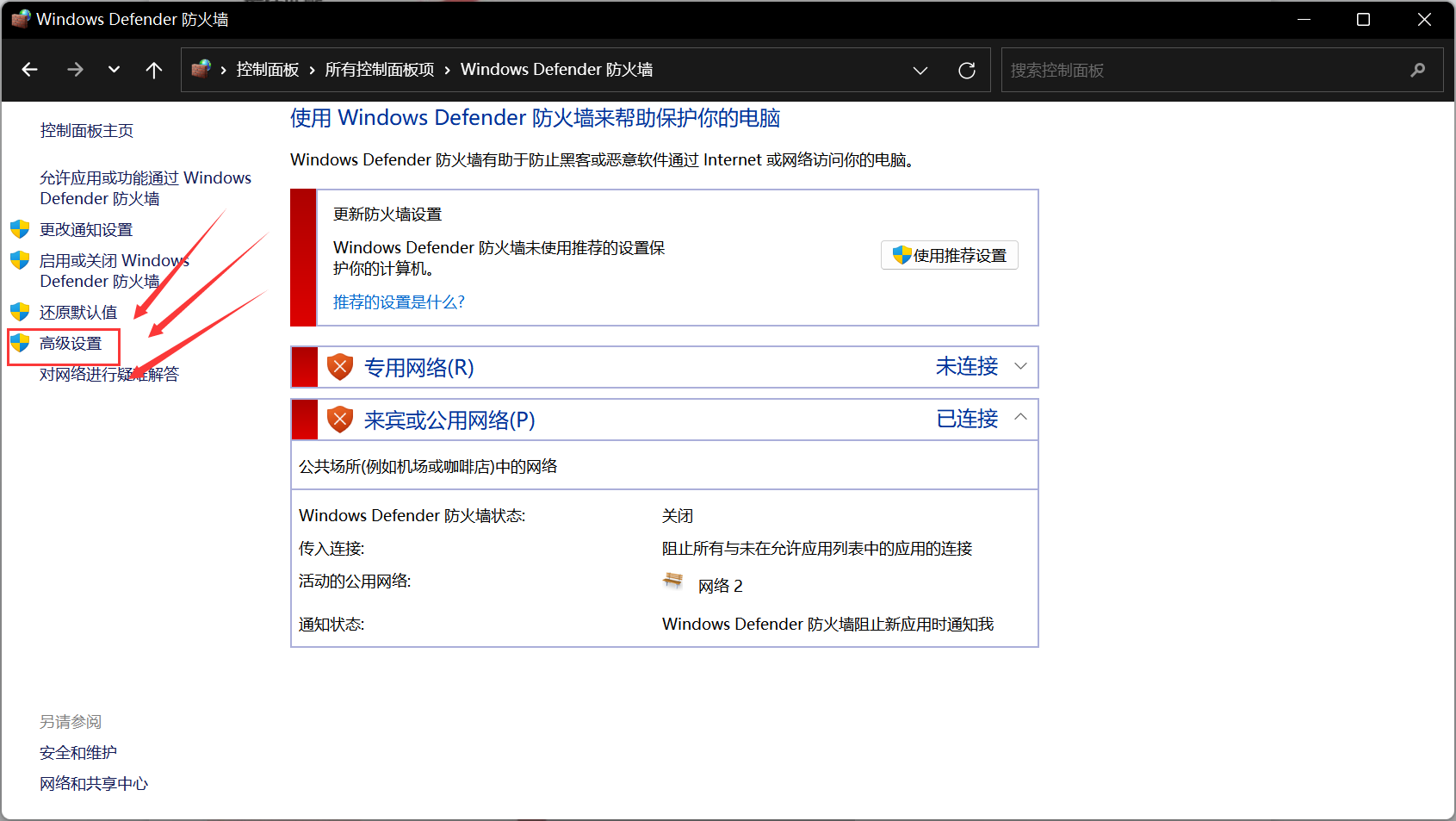1456x821 pixels.
Task: Expand the 专用网络 section chevron
Action: pos(1020,366)
